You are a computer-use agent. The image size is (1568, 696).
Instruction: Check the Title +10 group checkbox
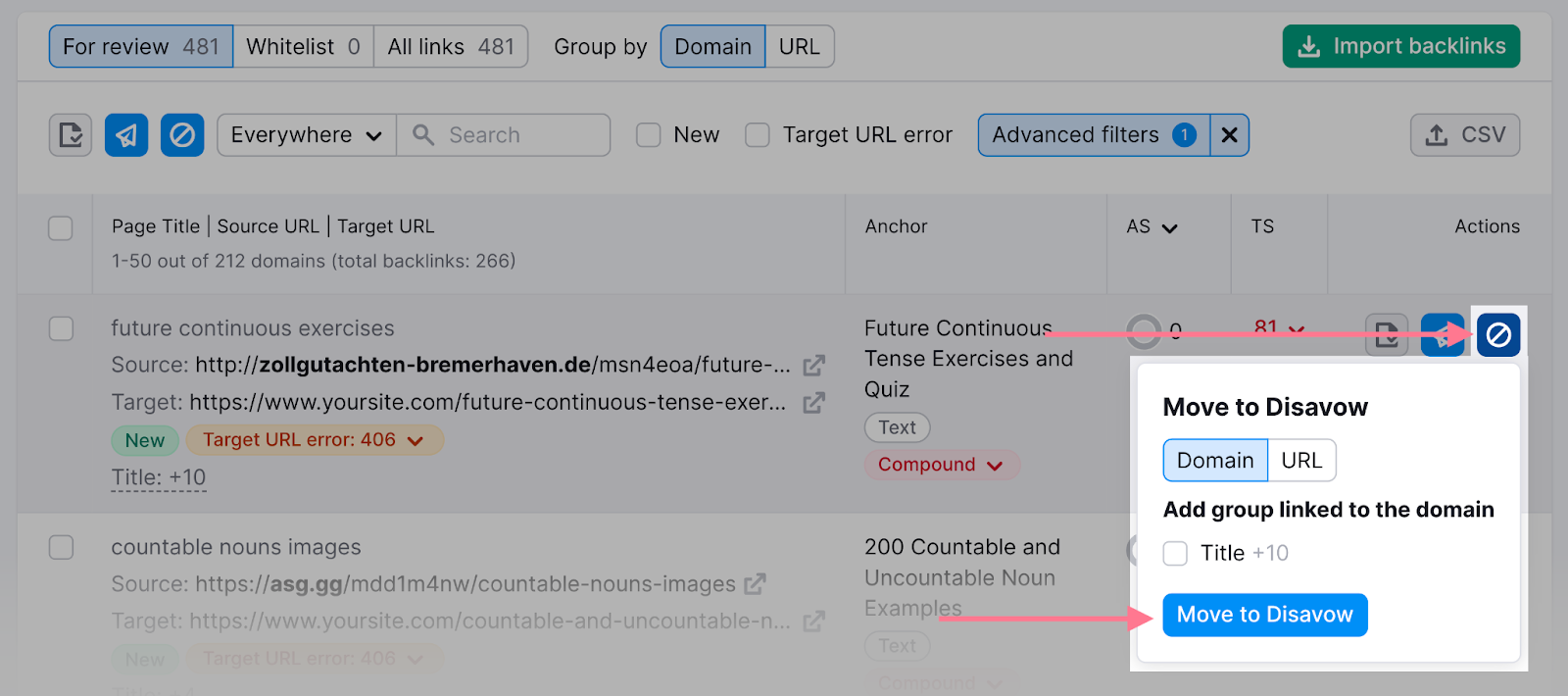[1175, 554]
